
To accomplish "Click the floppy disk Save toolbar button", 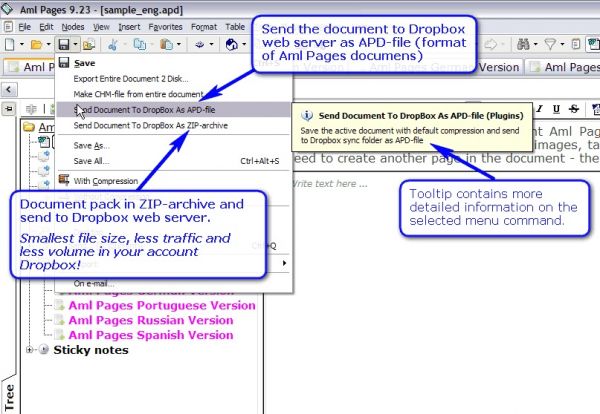I will pyautogui.click(x=64, y=44).
